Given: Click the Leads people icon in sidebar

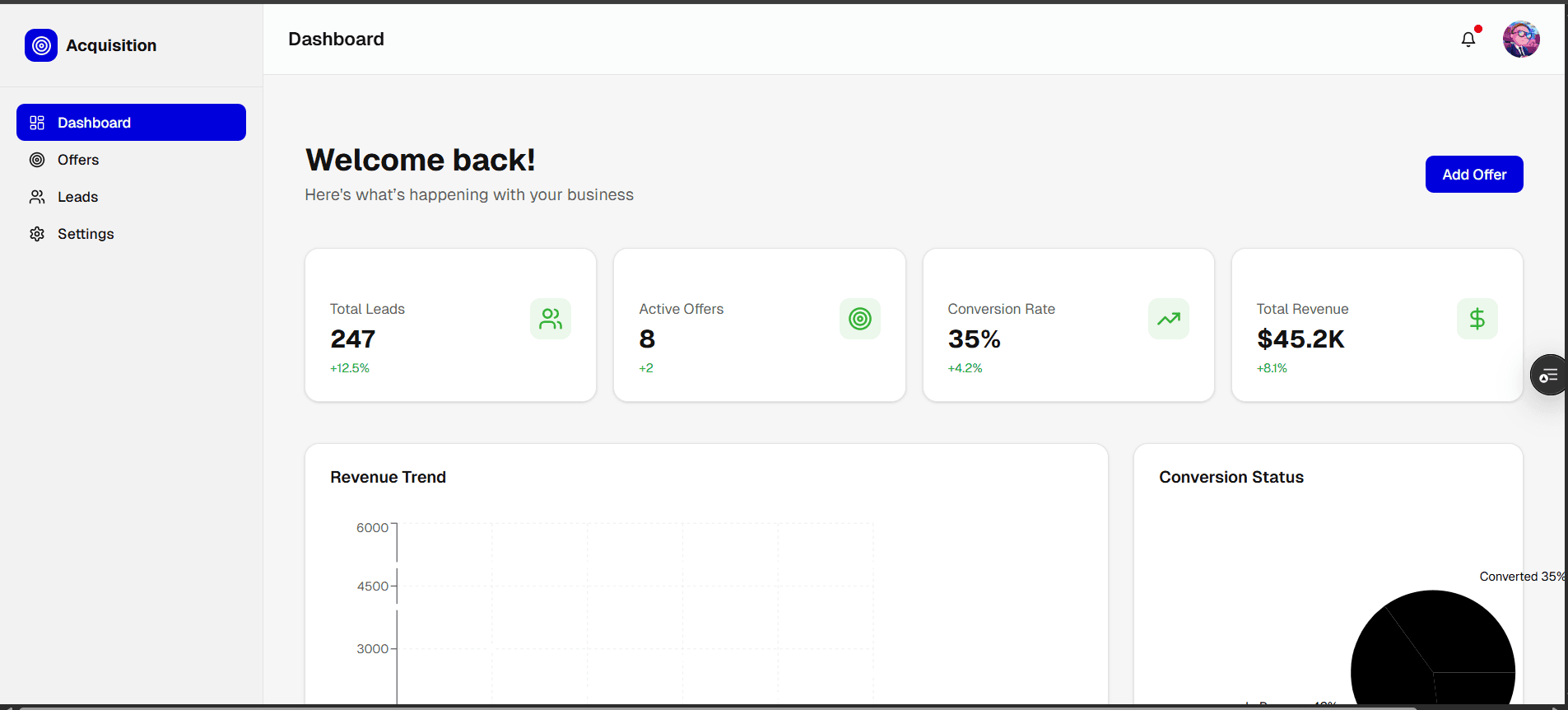Looking at the screenshot, I should click(x=37, y=196).
